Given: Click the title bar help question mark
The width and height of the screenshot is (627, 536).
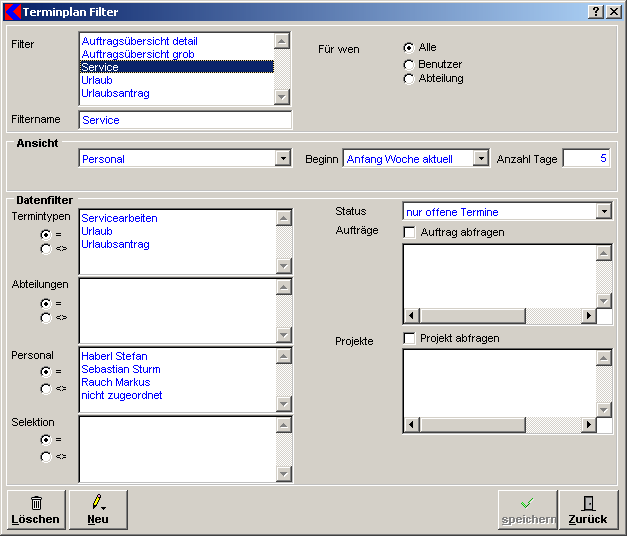Looking at the screenshot, I should tap(596, 12).
